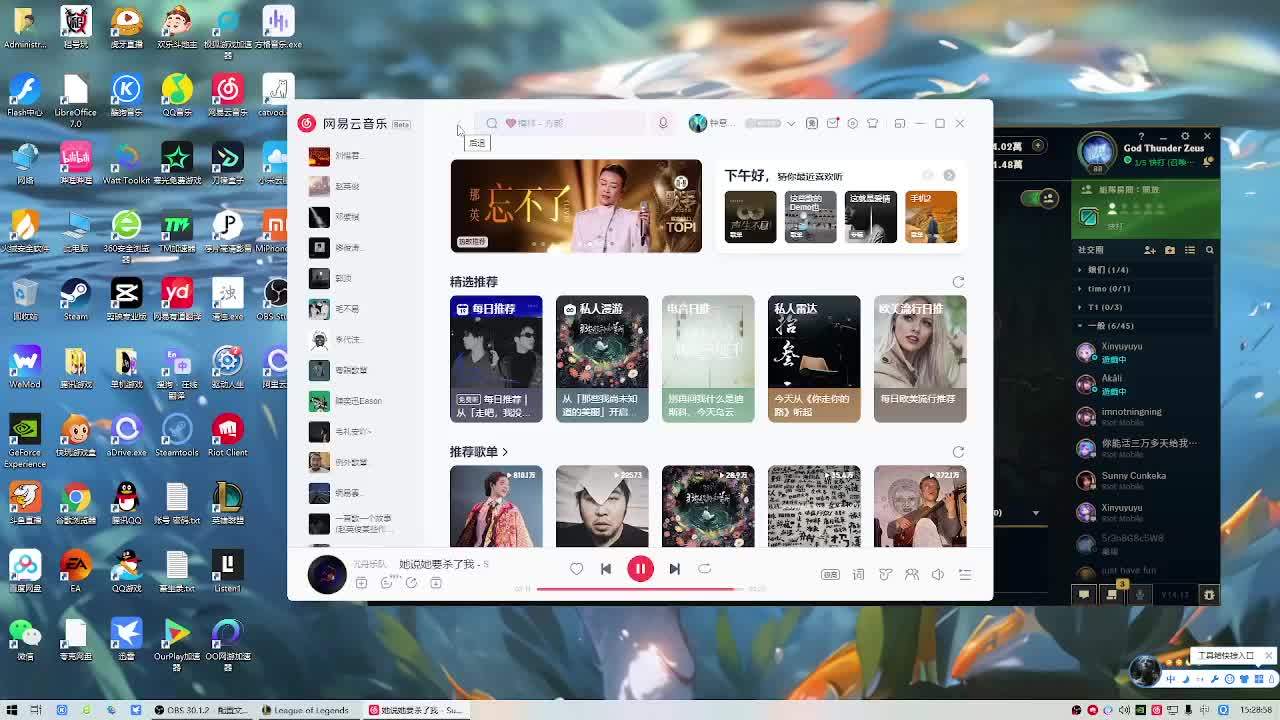The height and width of the screenshot is (720, 1280).
Task: Open the 手机2 playlist card
Action: click(x=931, y=216)
